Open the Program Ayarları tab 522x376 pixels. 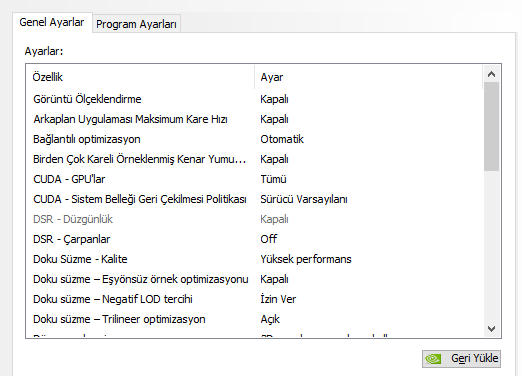point(136,24)
